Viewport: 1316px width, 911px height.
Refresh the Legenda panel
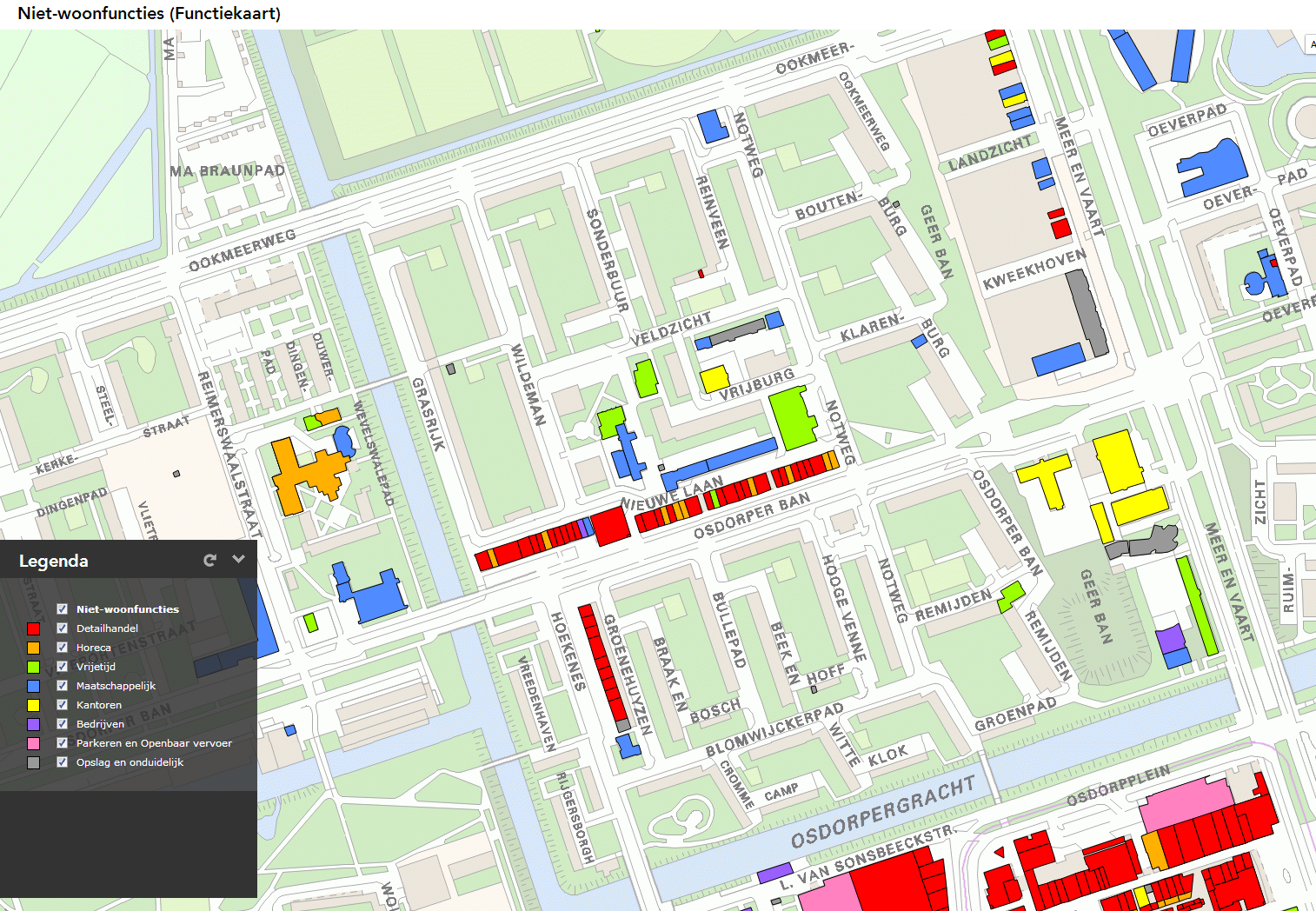[x=209, y=561]
